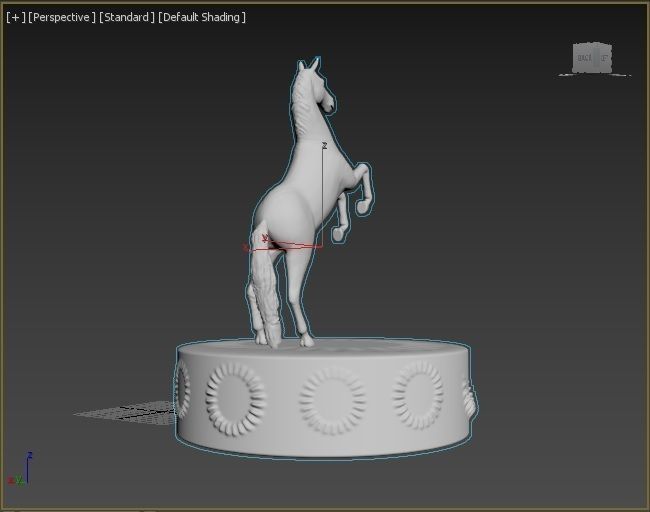Image resolution: width=650 pixels, height=512 pixels.
Task: Select the rearing horse model
Action: click(x=305, y=199)
